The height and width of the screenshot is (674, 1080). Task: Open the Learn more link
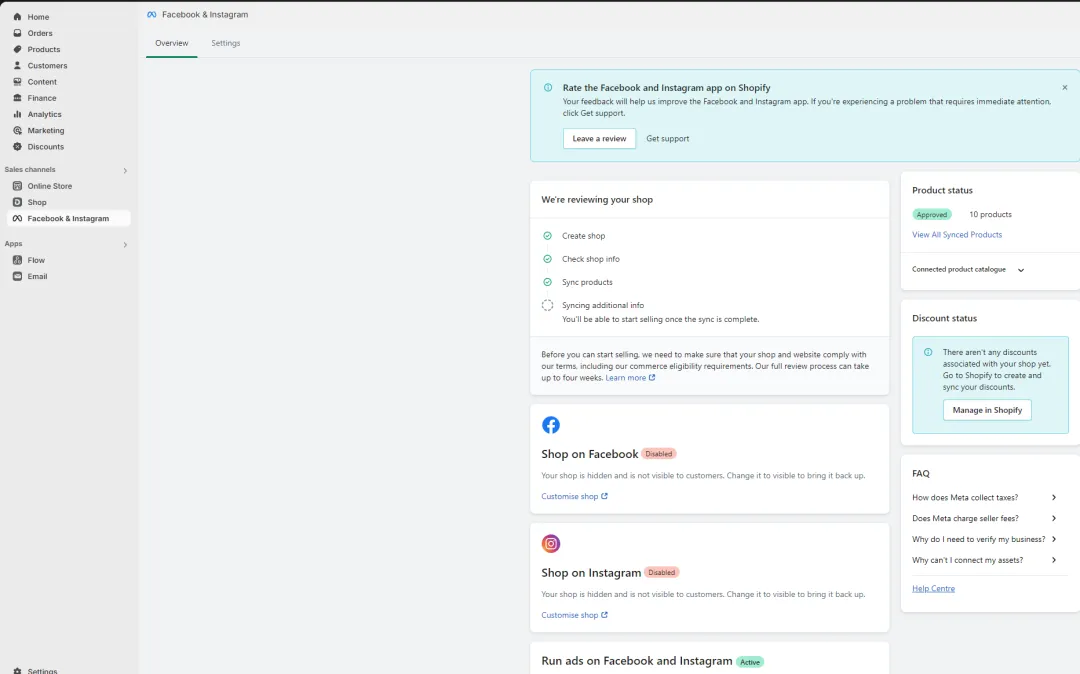point(630,377)
